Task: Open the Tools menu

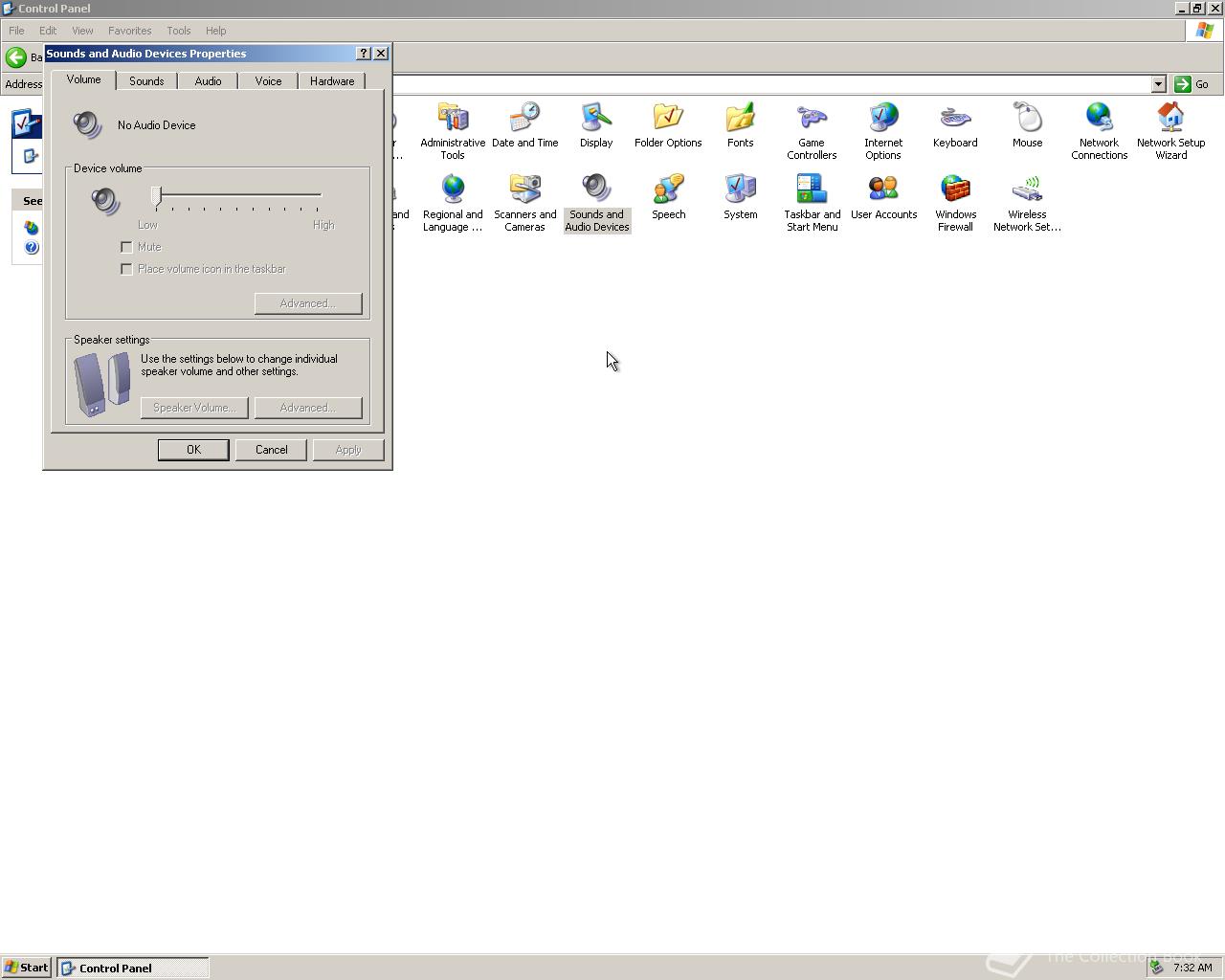Action: click(178, 31)
